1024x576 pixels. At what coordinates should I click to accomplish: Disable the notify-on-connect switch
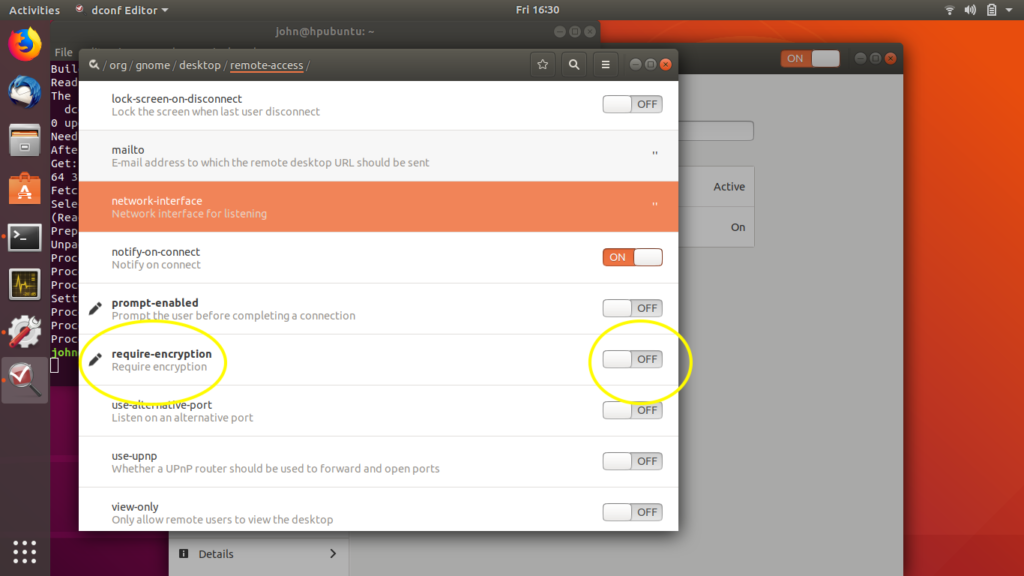point(632,257)
